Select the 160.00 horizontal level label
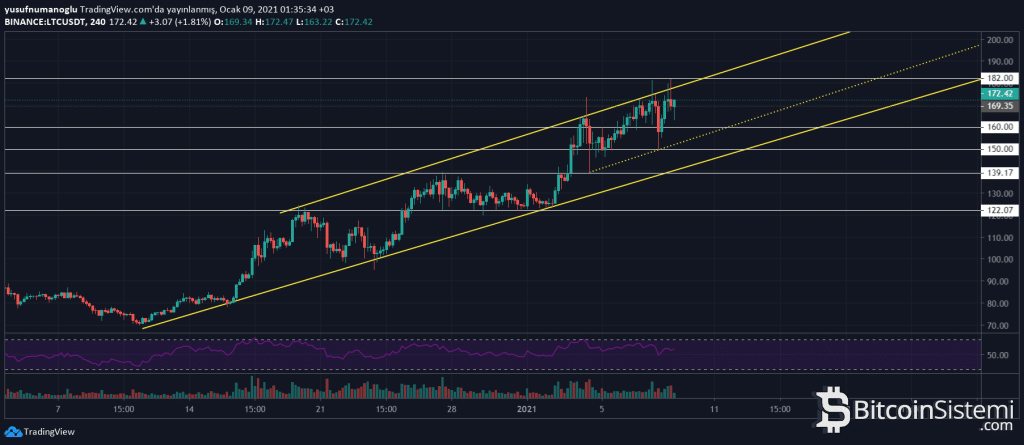Image resolution: width=1024 pixels, height=445 pixels. [1002, 127]
